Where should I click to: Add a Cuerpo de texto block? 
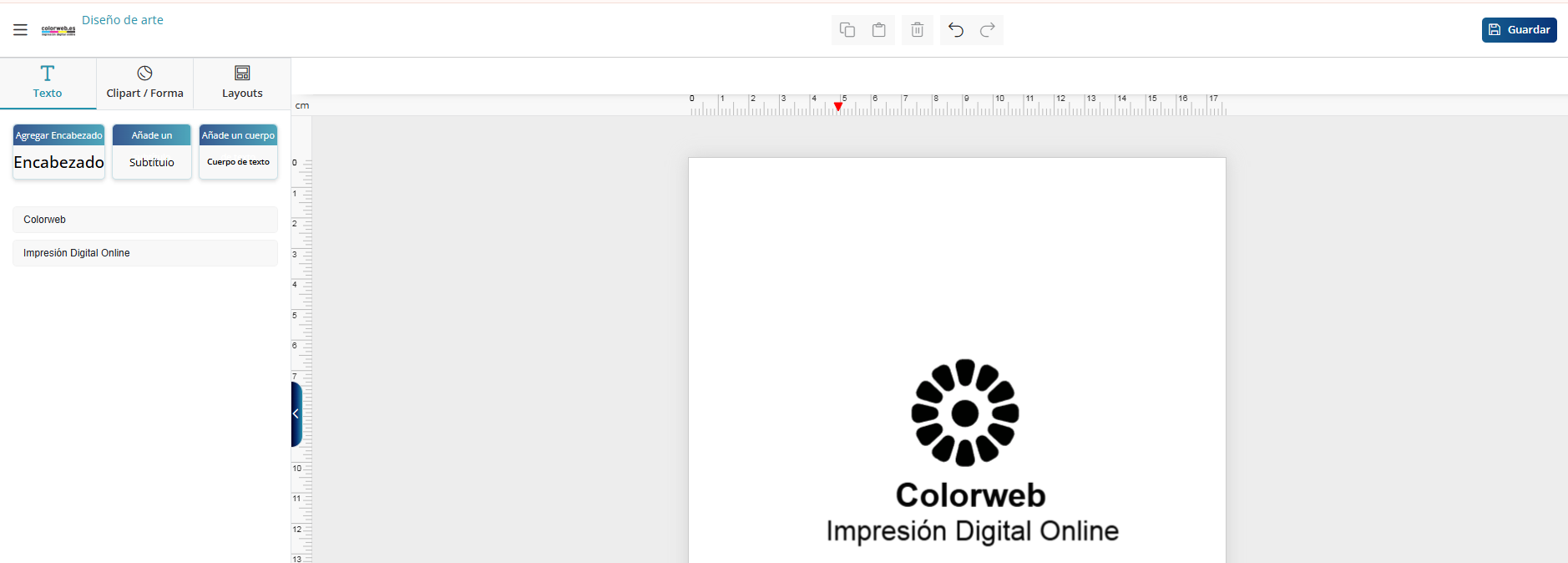click(238, 152)
